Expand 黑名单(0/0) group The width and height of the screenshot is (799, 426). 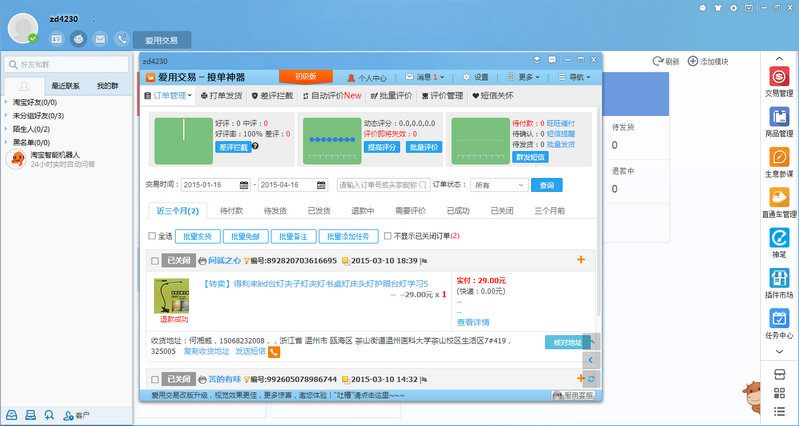pyautogui.click(x=6, y=142)
